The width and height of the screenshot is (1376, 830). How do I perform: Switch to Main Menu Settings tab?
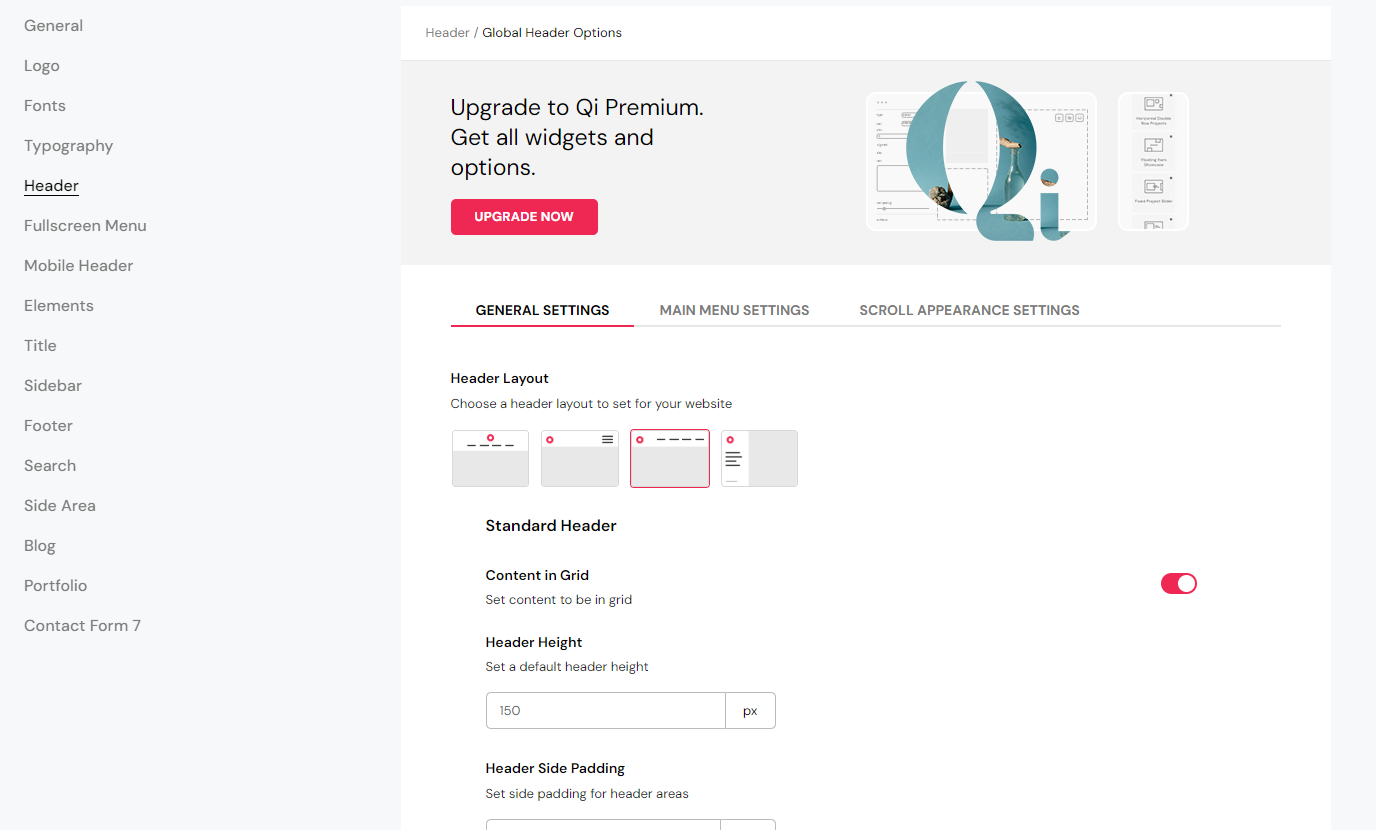(734, 310)
